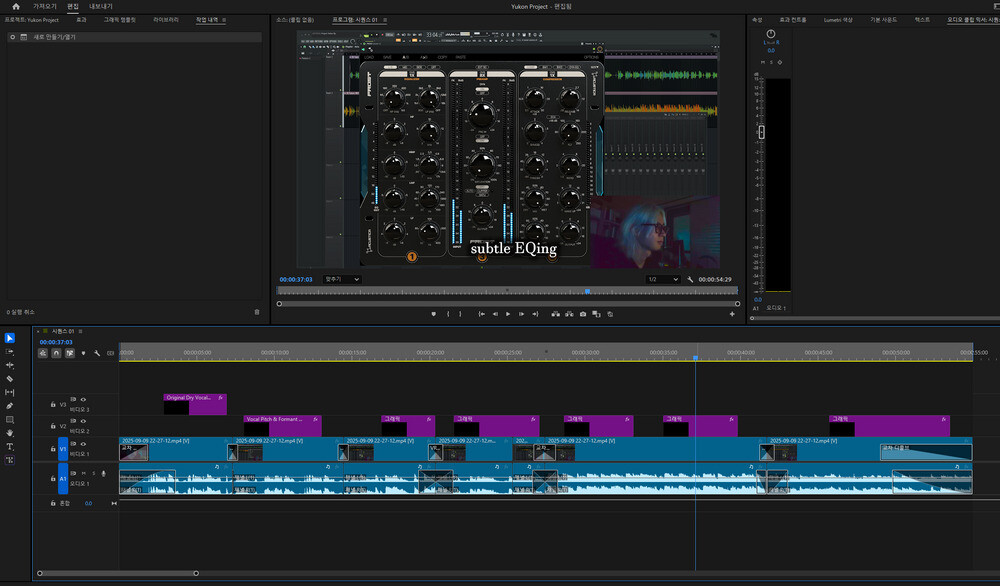Image resolution: width=1000 pixels, height=586 pixels.
Task: Click the Export Frame camera icon
Action: click(583, 314)
